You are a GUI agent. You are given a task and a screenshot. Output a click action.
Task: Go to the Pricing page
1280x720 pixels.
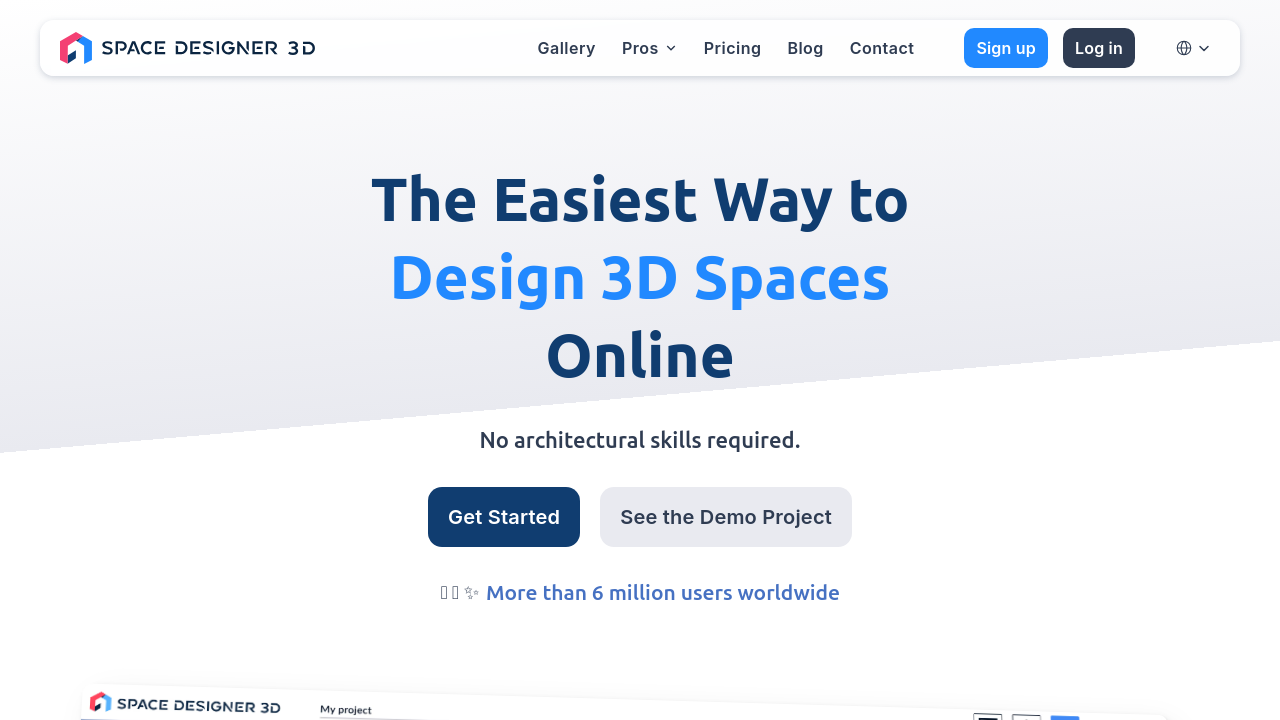click(x=732, y=48)
